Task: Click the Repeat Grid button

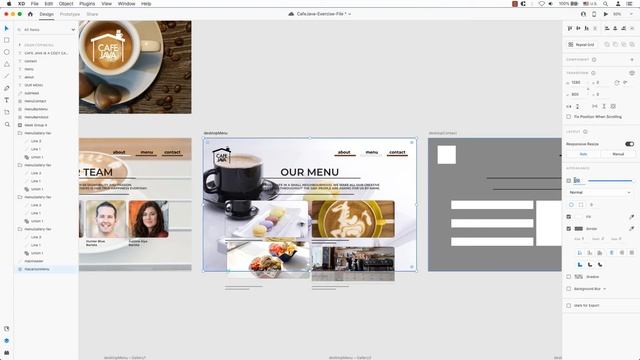Action: click(x=581, y=44)
